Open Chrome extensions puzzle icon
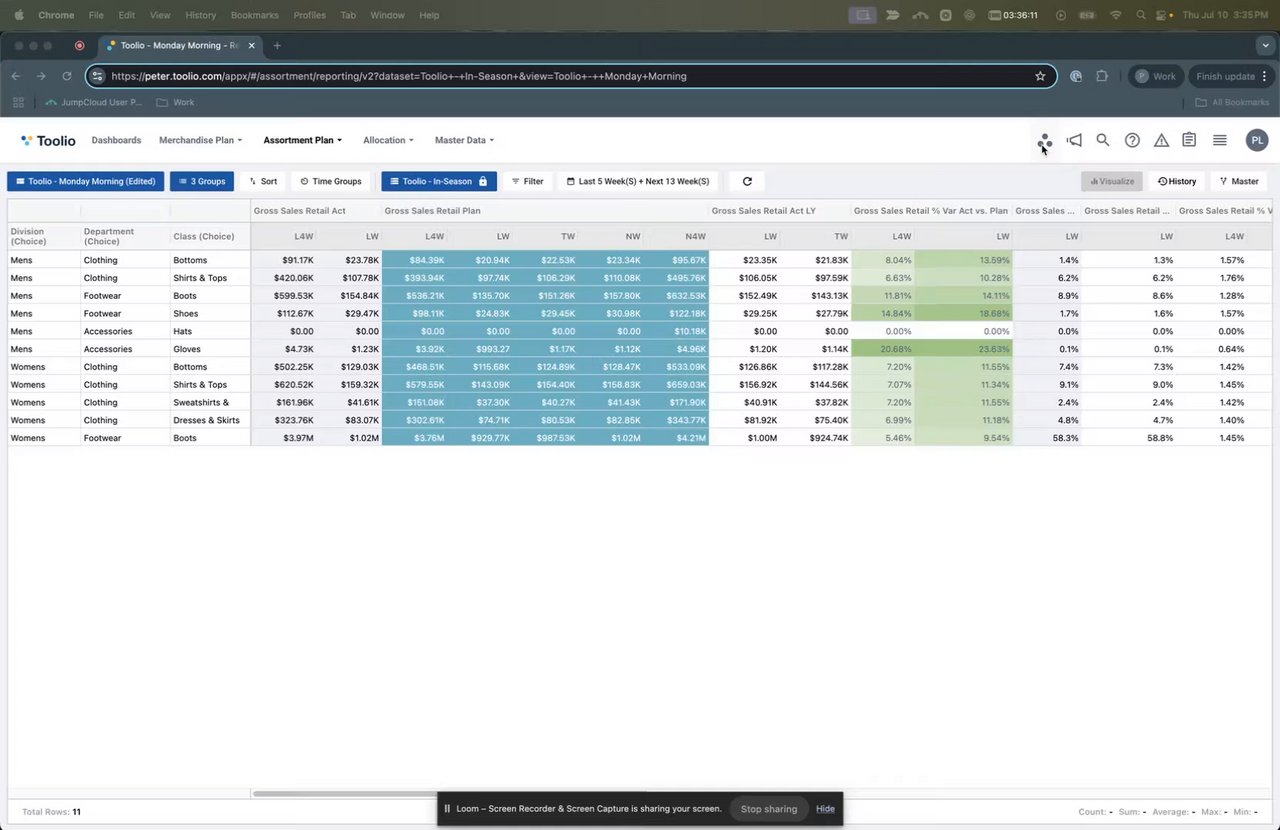The height and width of the screenshot is (830, 1280). click(1102, 76)
